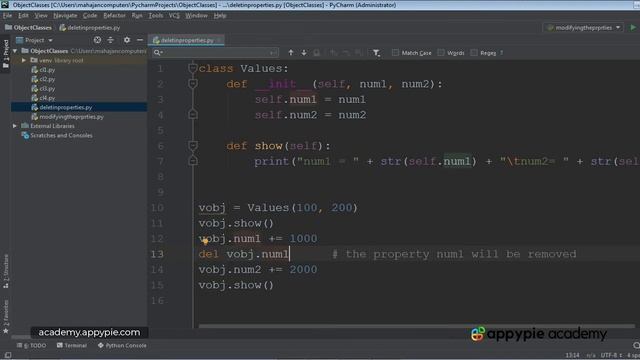This screenshot has width=640, height=360.
Task: Fold the show method on line 6
Action: click(193, 146)
